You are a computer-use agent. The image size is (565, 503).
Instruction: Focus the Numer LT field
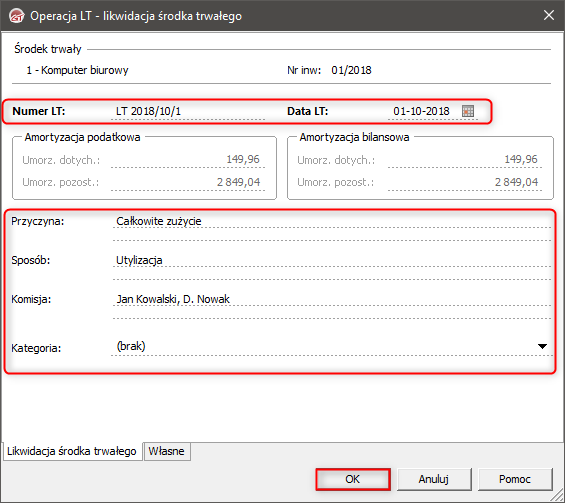188,111
